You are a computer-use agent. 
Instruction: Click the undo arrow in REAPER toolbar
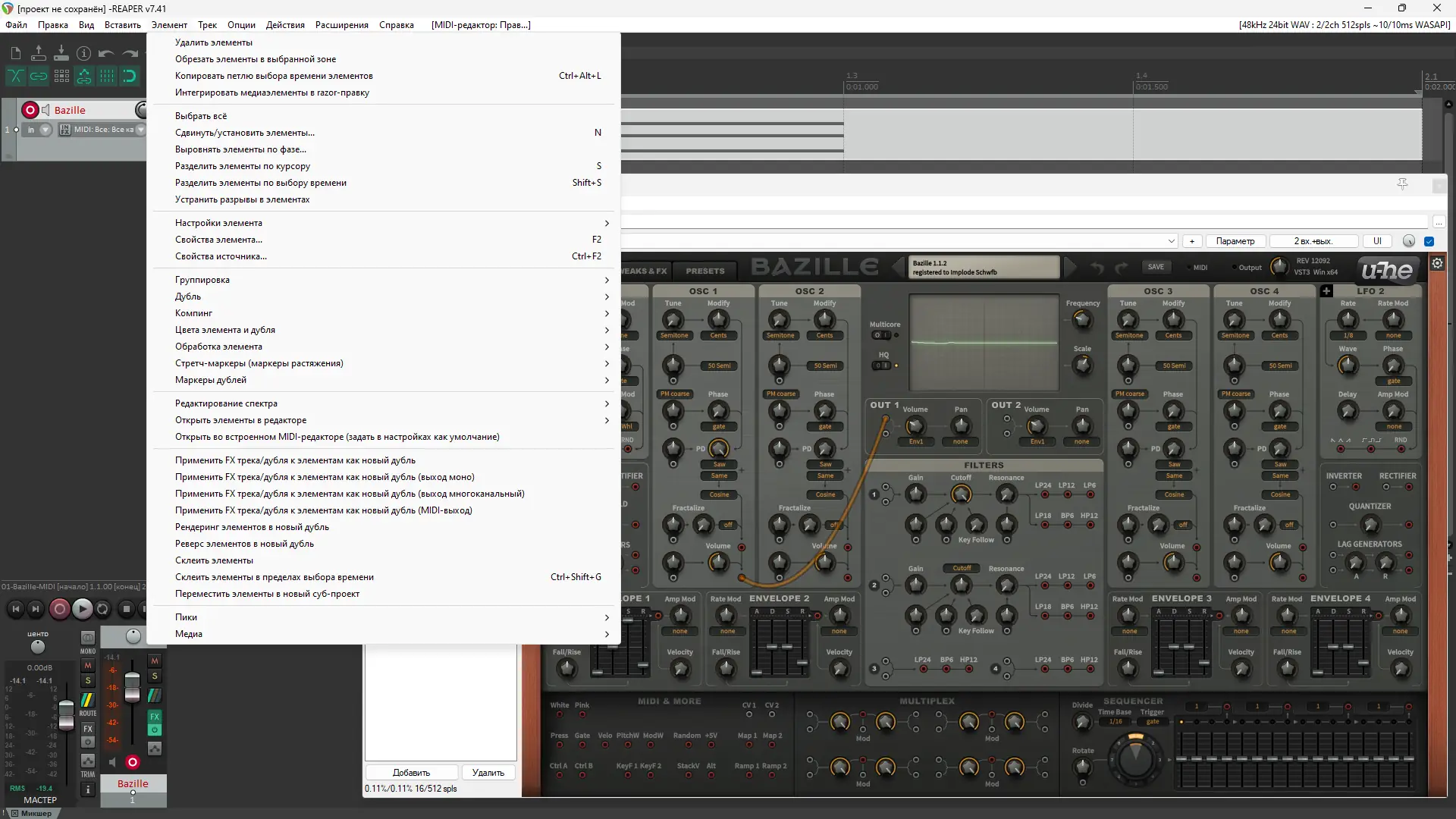coord(107,53)
